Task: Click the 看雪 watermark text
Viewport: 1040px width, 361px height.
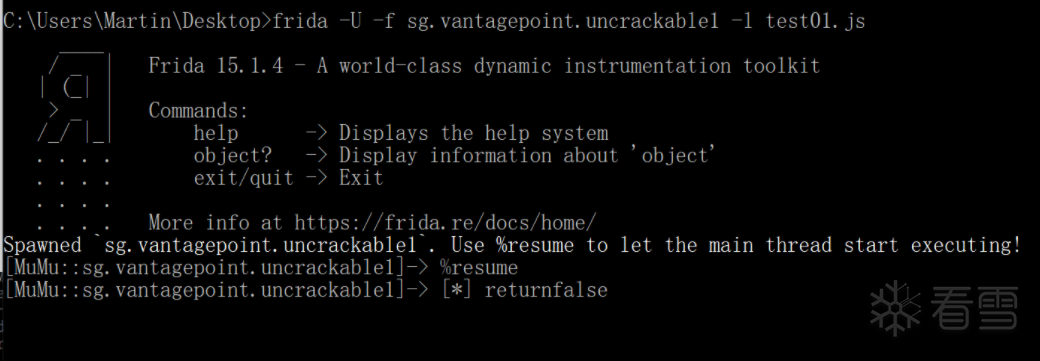Action: 974,309
